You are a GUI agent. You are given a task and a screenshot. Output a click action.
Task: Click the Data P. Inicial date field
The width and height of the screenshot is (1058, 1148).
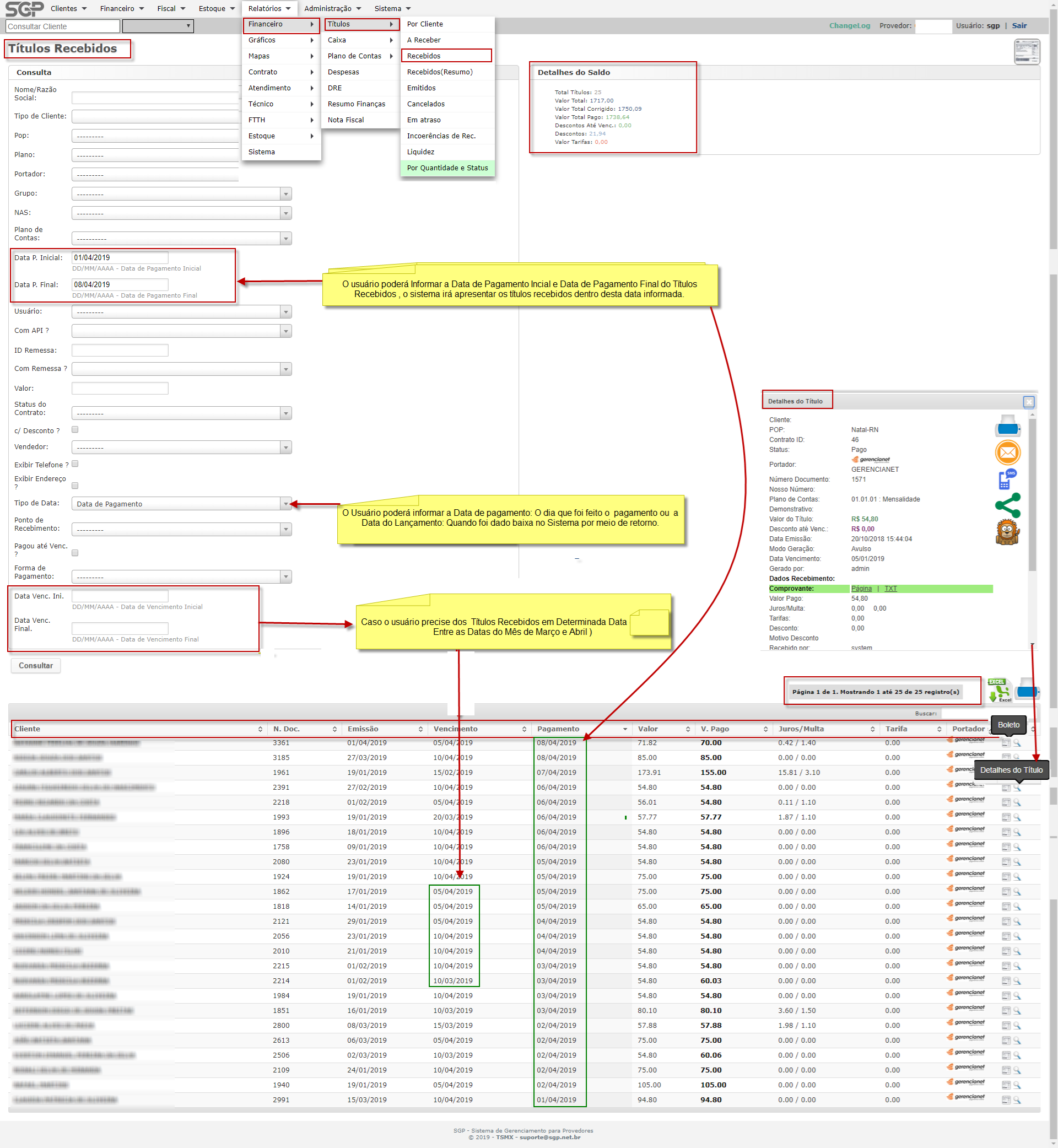[x=120, y=258]
